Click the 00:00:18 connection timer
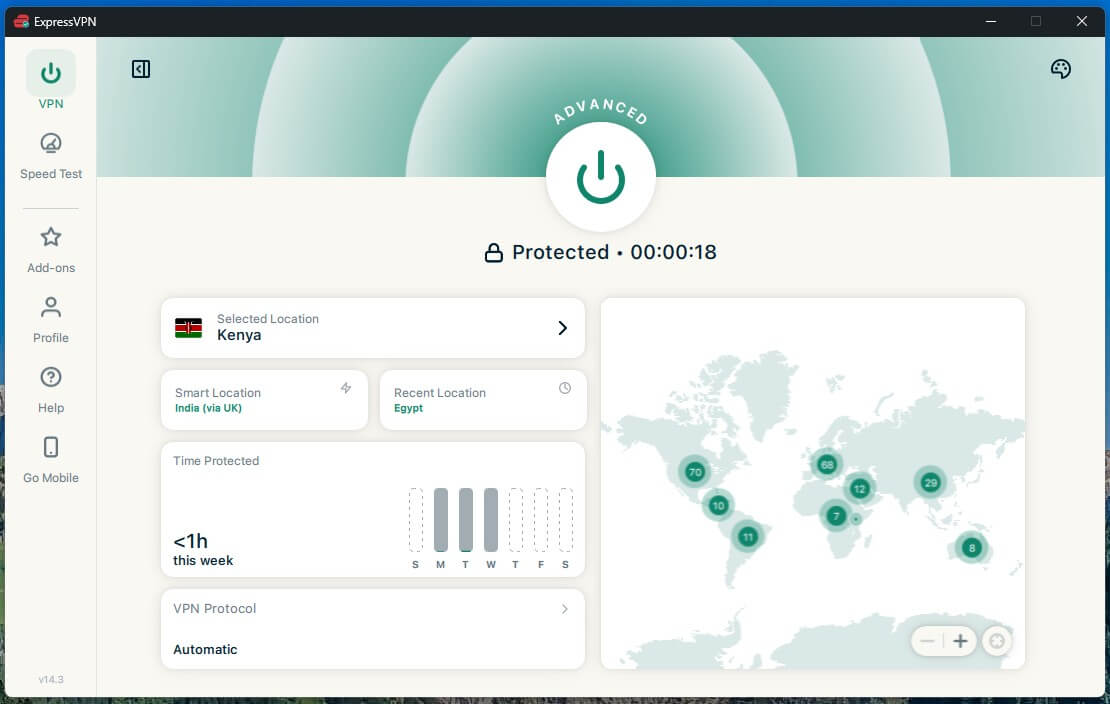The width and height of the screenshot is (1110, 704). click(x=673, y=252)
